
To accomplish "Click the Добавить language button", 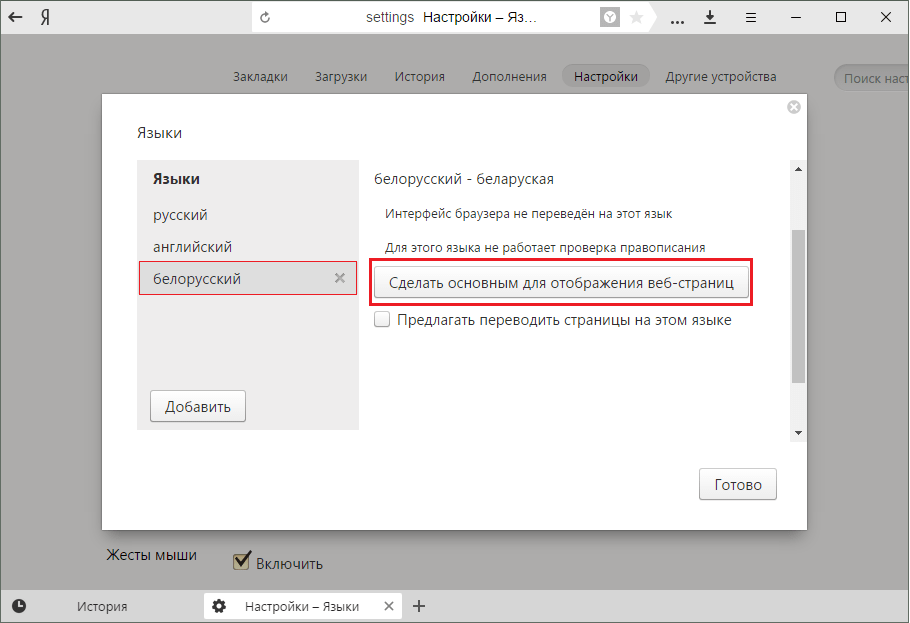I will pos(197,406).
